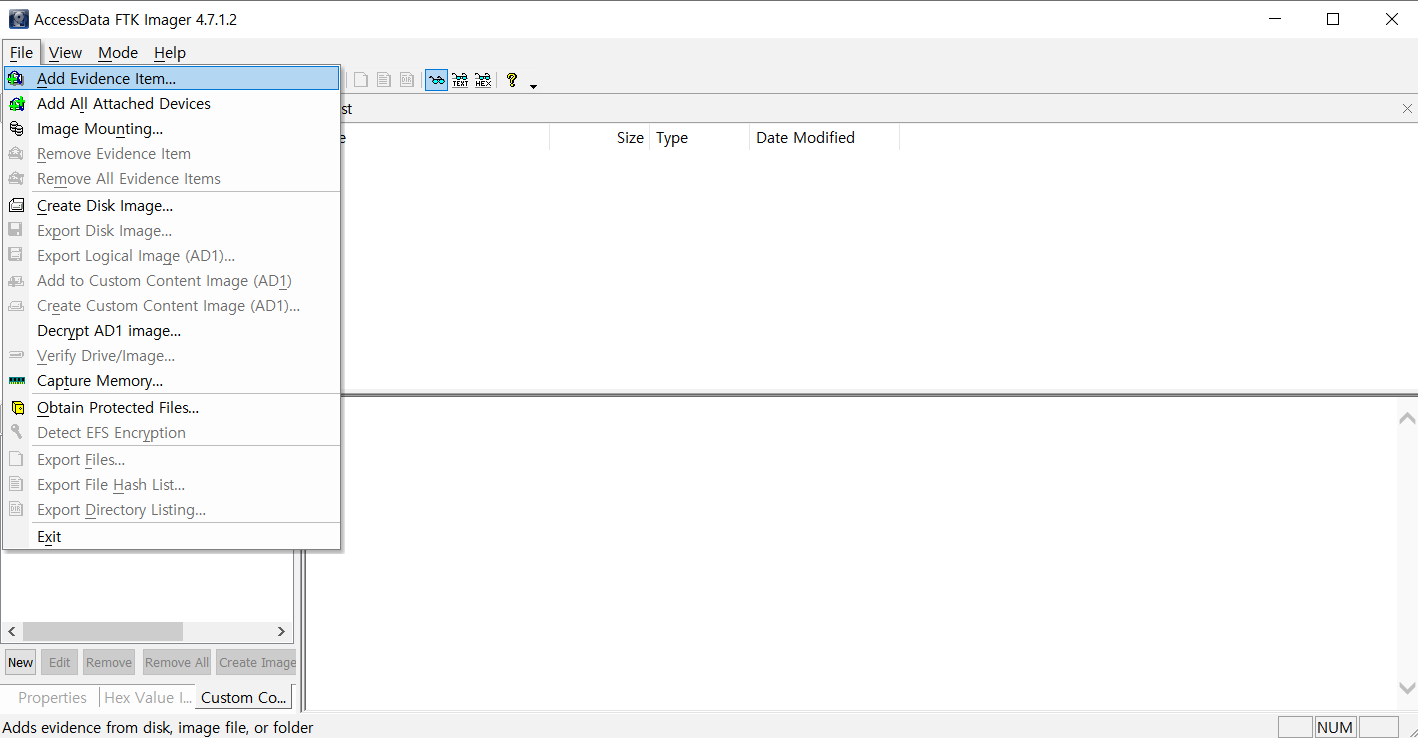Select Create Disk Image option
This screenshot has height=738, width=1418.
(171, 205)
